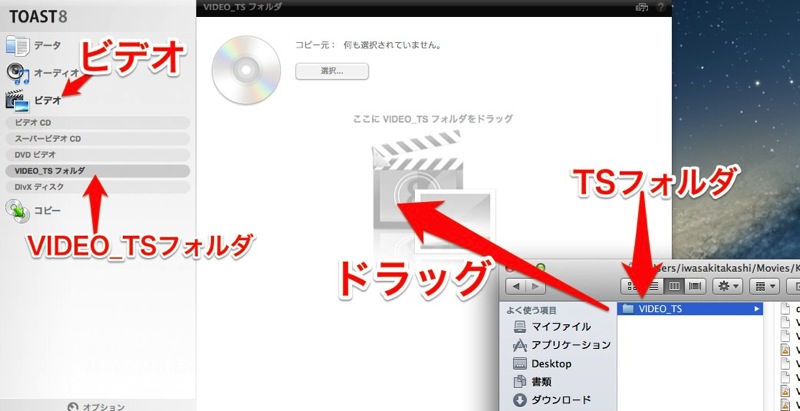Open the オーディオ category in Toast

point(42,73)
